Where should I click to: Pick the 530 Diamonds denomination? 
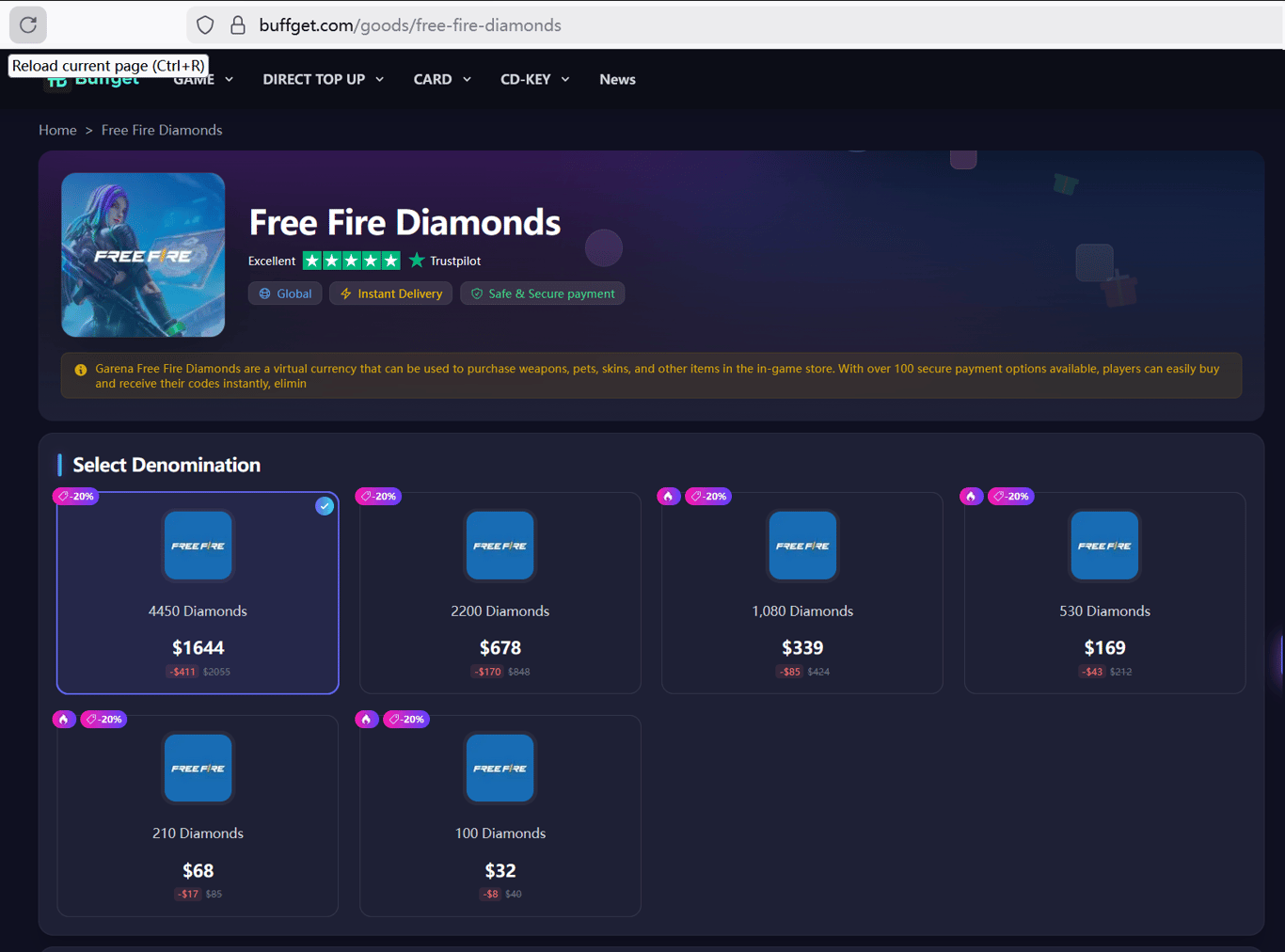(1105, 593)
